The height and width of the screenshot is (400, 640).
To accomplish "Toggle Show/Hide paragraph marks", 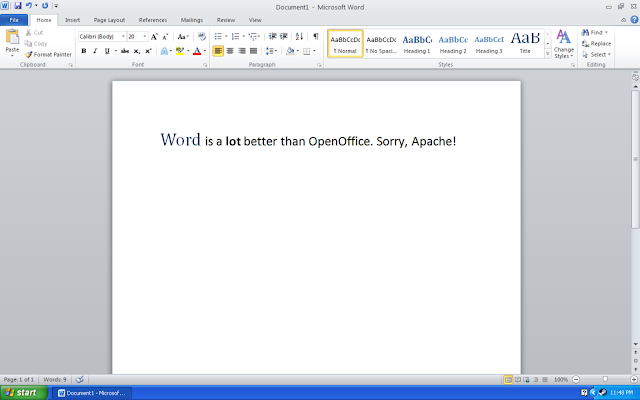I will click(x=316, y=36).
